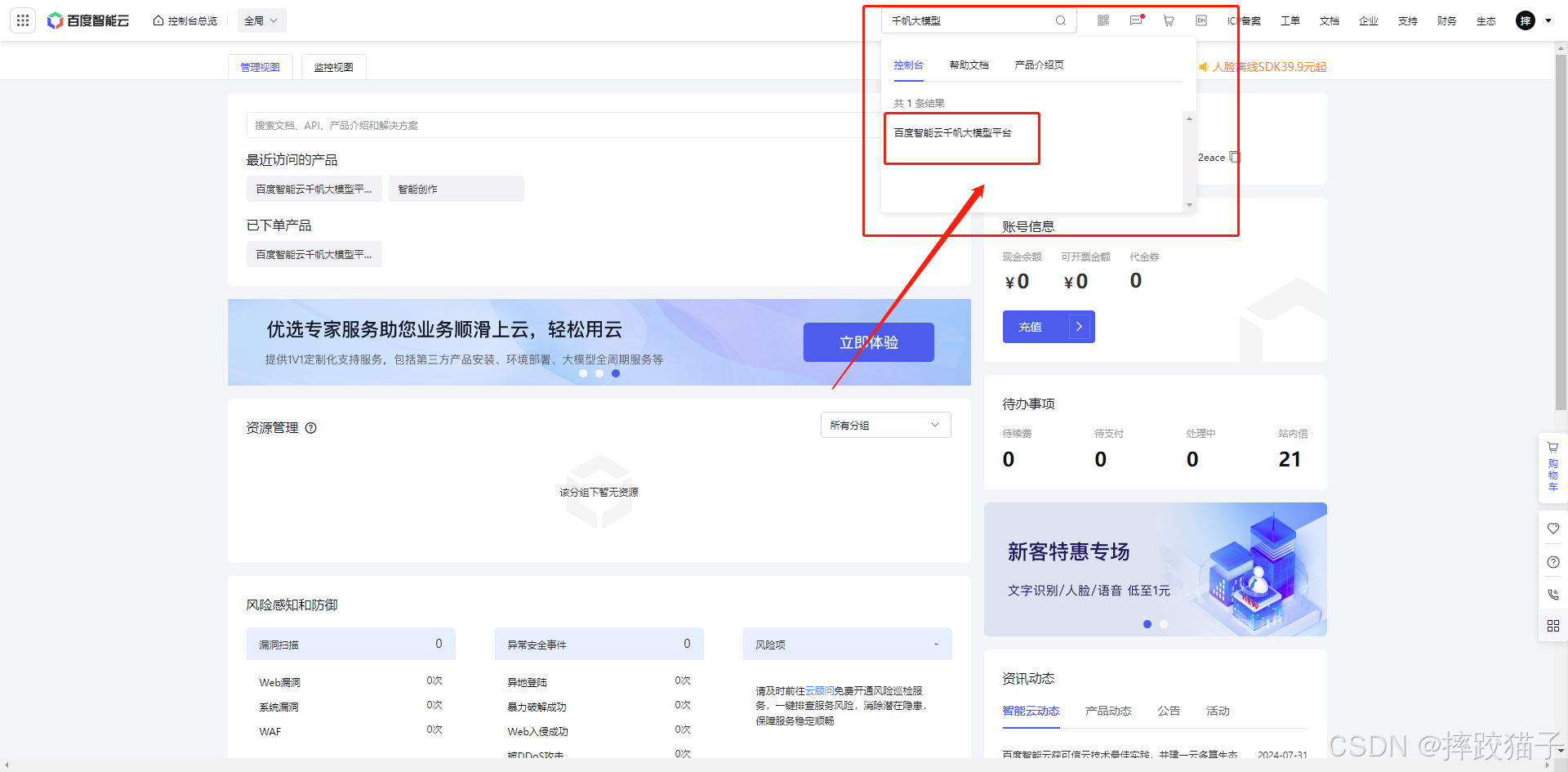Click the 站内信 count 21
1568x772 pixels.
1290,459
